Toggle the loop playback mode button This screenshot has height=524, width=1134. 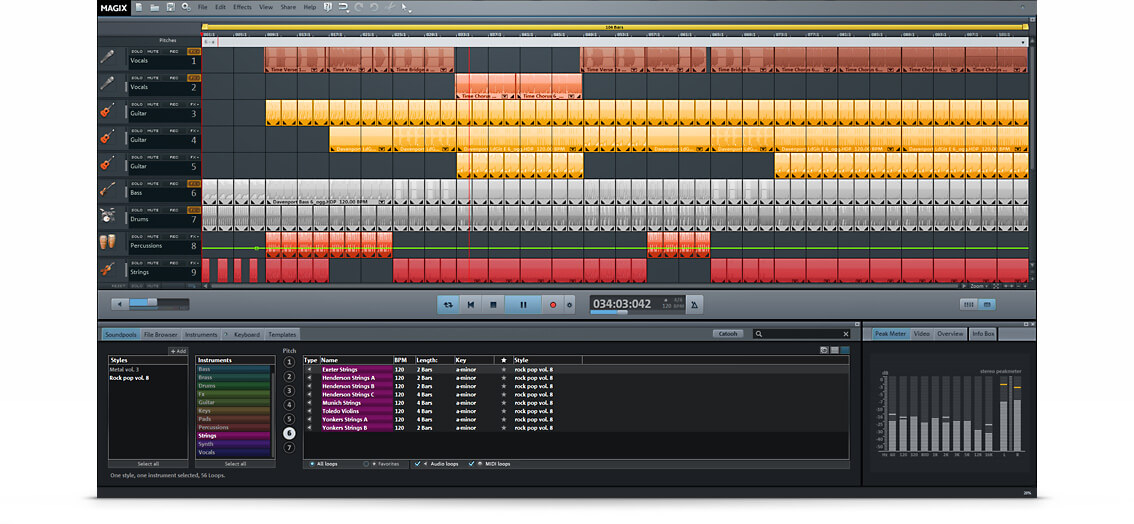pyautogui.click(x=448, y=305)
